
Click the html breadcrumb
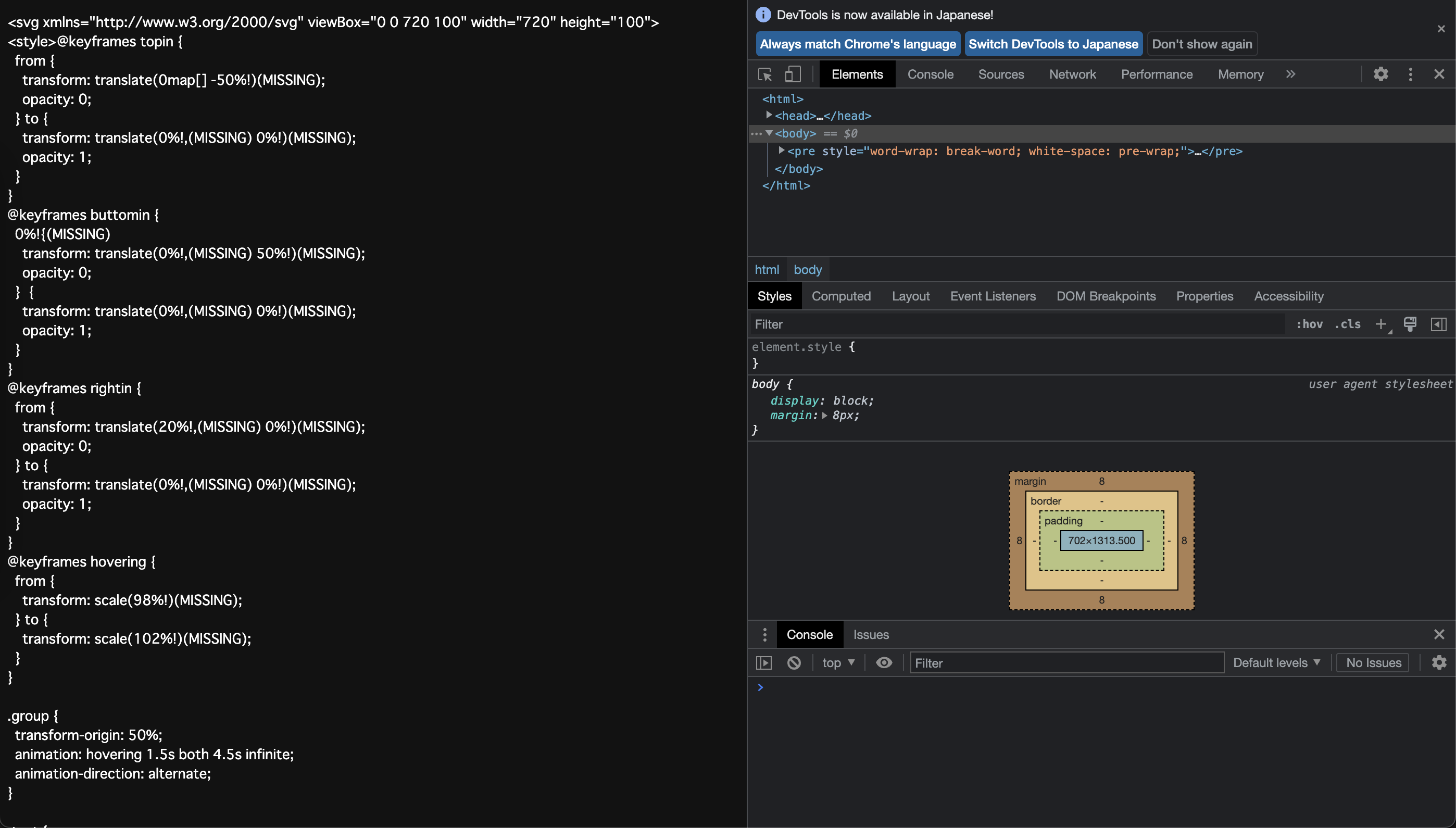[767, 270]
